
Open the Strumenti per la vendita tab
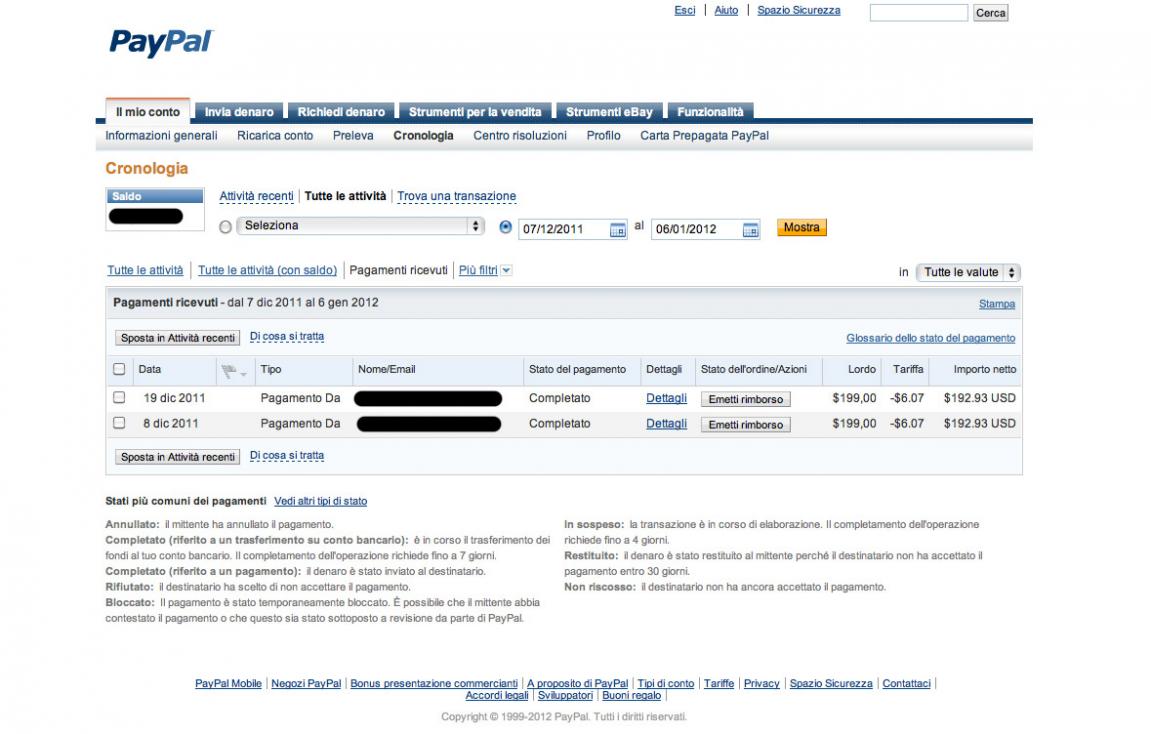coord(475,112)
